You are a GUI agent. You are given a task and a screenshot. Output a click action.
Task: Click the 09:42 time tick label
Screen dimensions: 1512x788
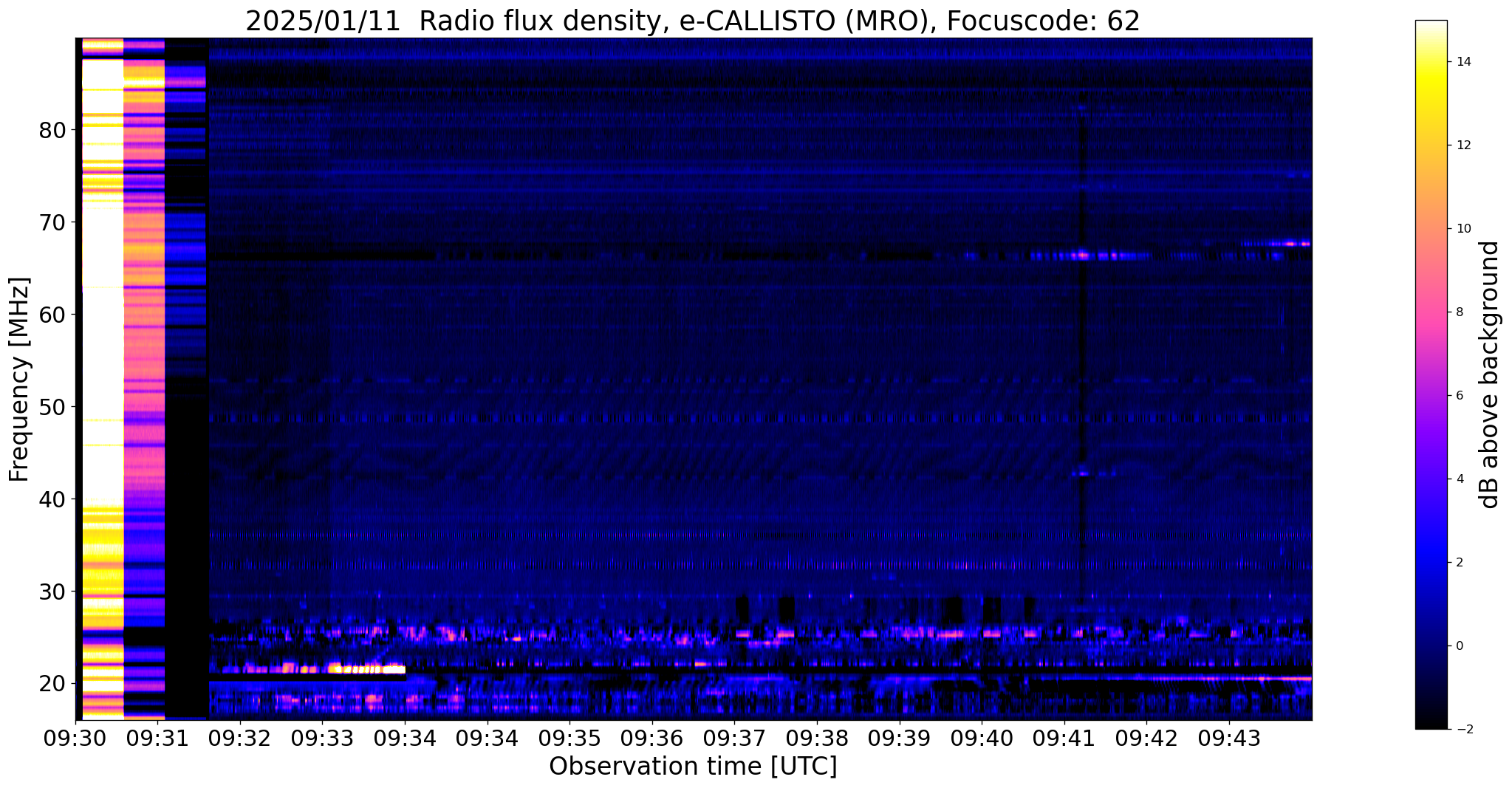pos(1146,739)
